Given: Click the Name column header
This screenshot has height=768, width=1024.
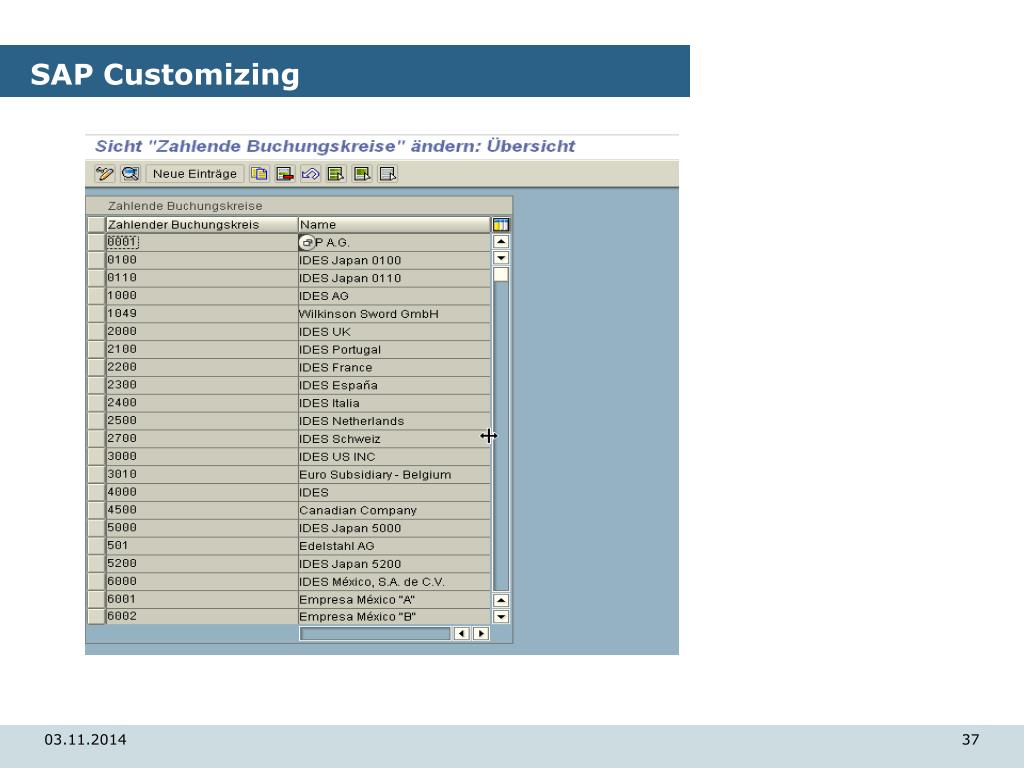Looking at the screenshot, I should [394, 225].
